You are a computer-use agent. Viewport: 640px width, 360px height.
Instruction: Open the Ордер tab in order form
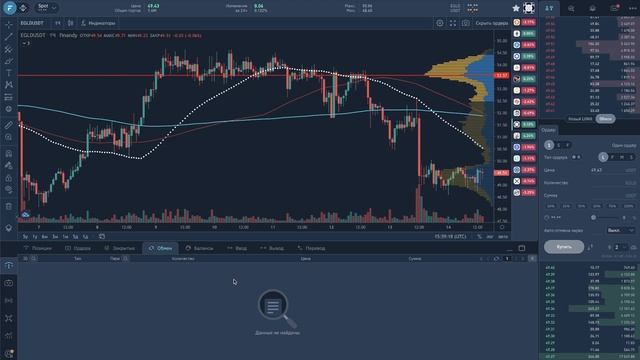(x=548, y=130)
